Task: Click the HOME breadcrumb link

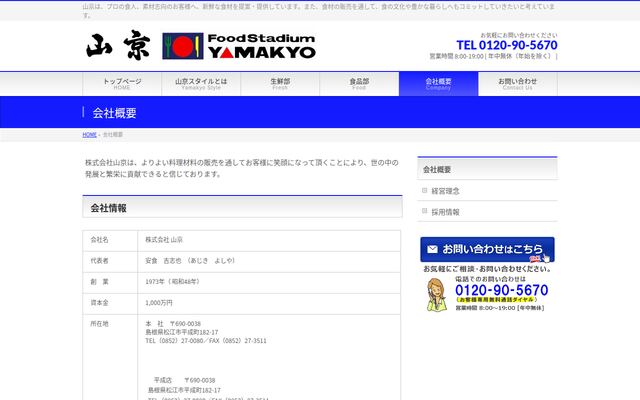Action: (89, 135)
